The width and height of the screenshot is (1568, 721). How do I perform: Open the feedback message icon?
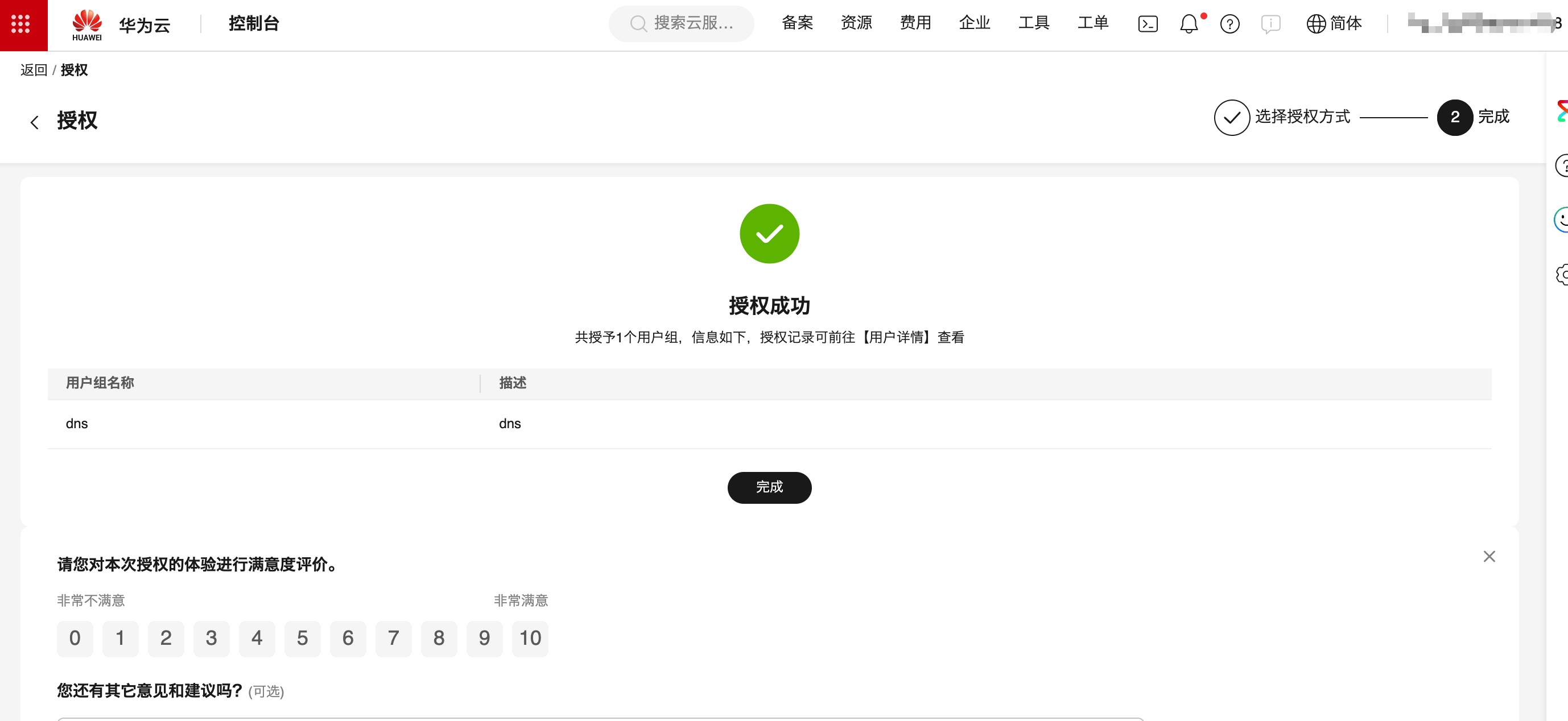pos(1270,24)
